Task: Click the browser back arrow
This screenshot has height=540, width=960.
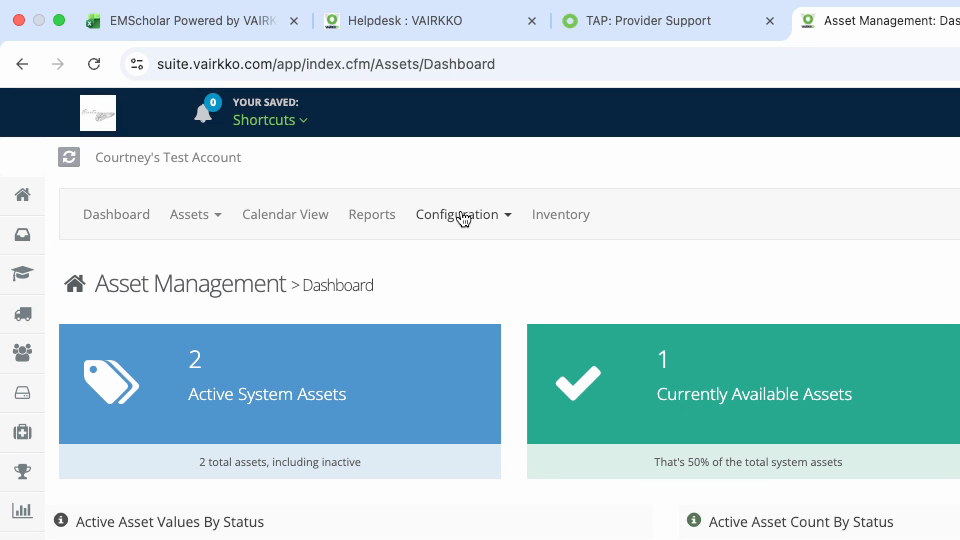Action: point(22,64)
